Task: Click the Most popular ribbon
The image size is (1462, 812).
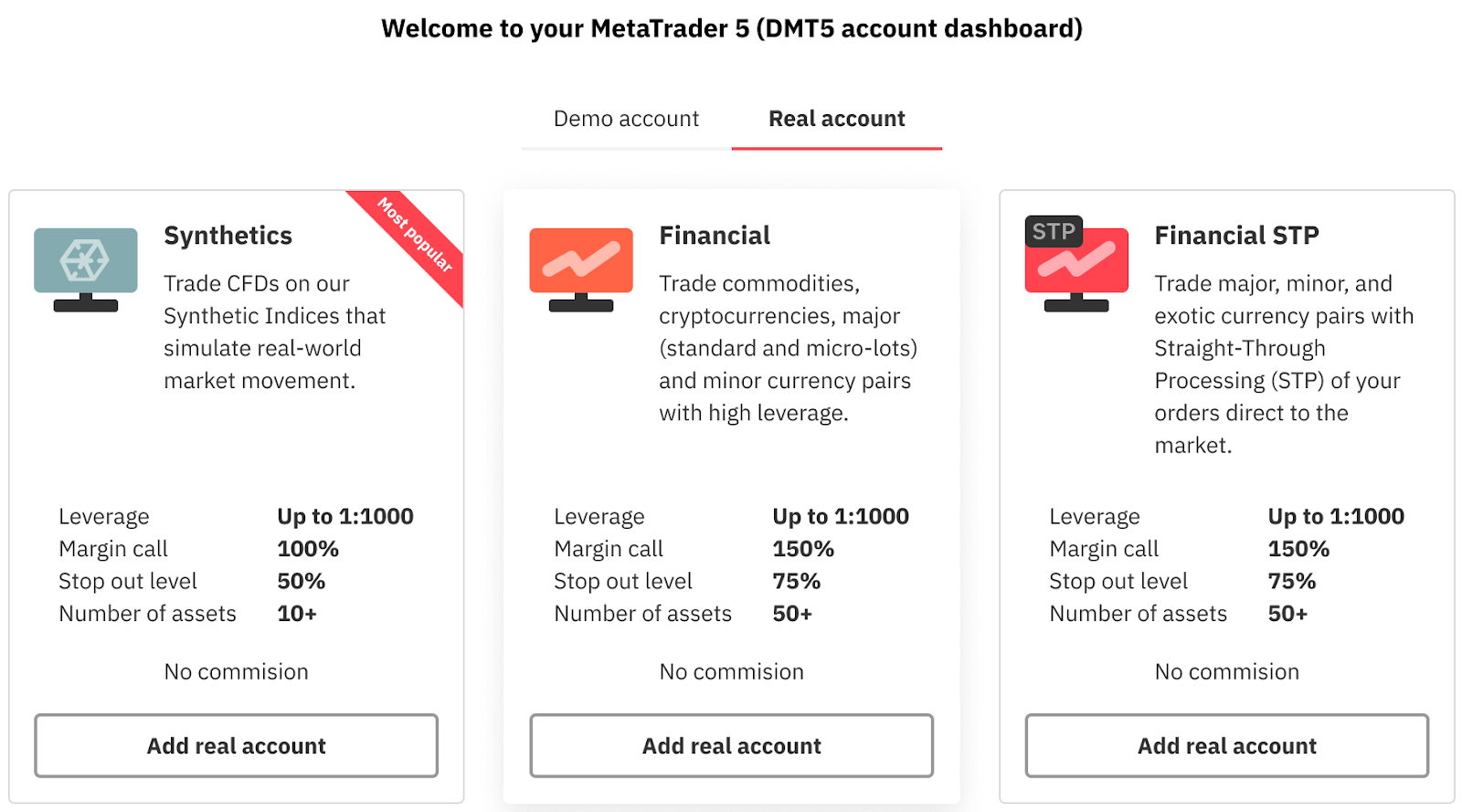Action: (417, 237)
